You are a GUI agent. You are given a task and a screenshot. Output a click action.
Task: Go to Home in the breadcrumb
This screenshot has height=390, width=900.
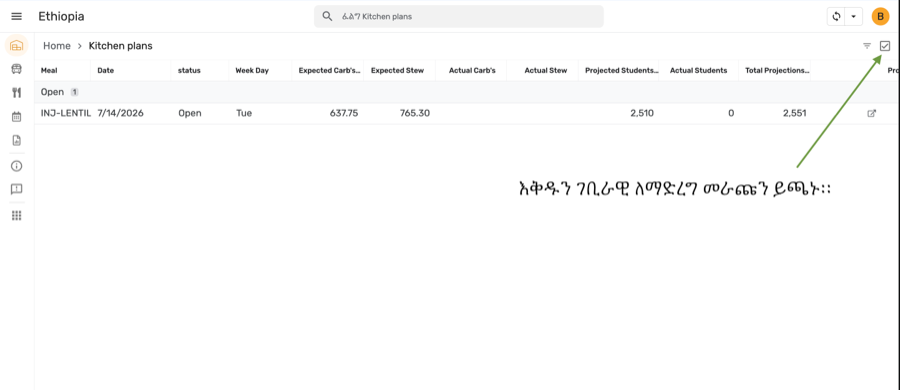point(57,46)
